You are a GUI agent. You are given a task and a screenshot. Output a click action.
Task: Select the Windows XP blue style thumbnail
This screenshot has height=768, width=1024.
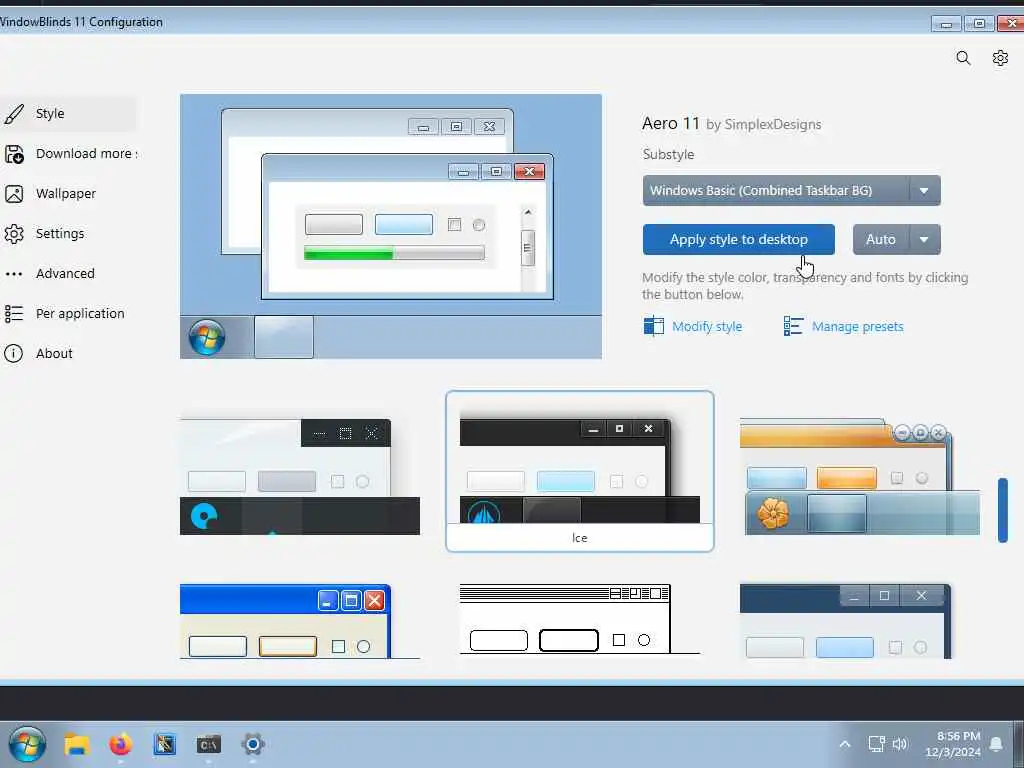coord(300,621)
